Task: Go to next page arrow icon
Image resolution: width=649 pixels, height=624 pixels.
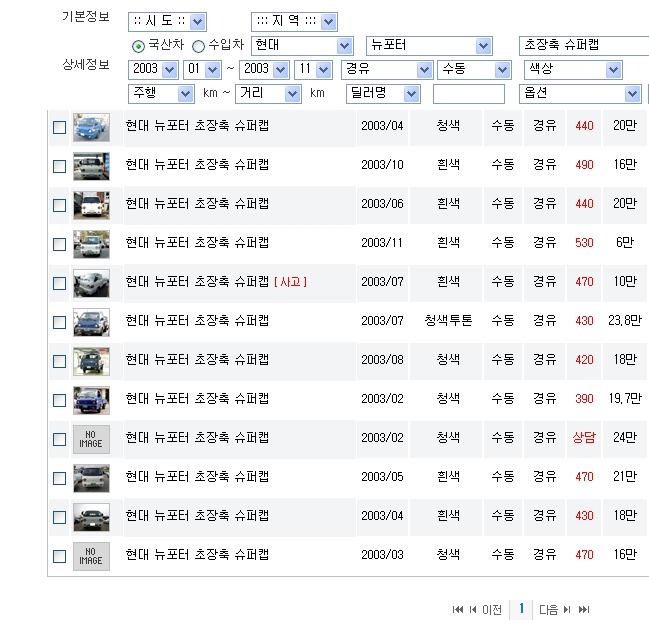Action: coord(567,610)
